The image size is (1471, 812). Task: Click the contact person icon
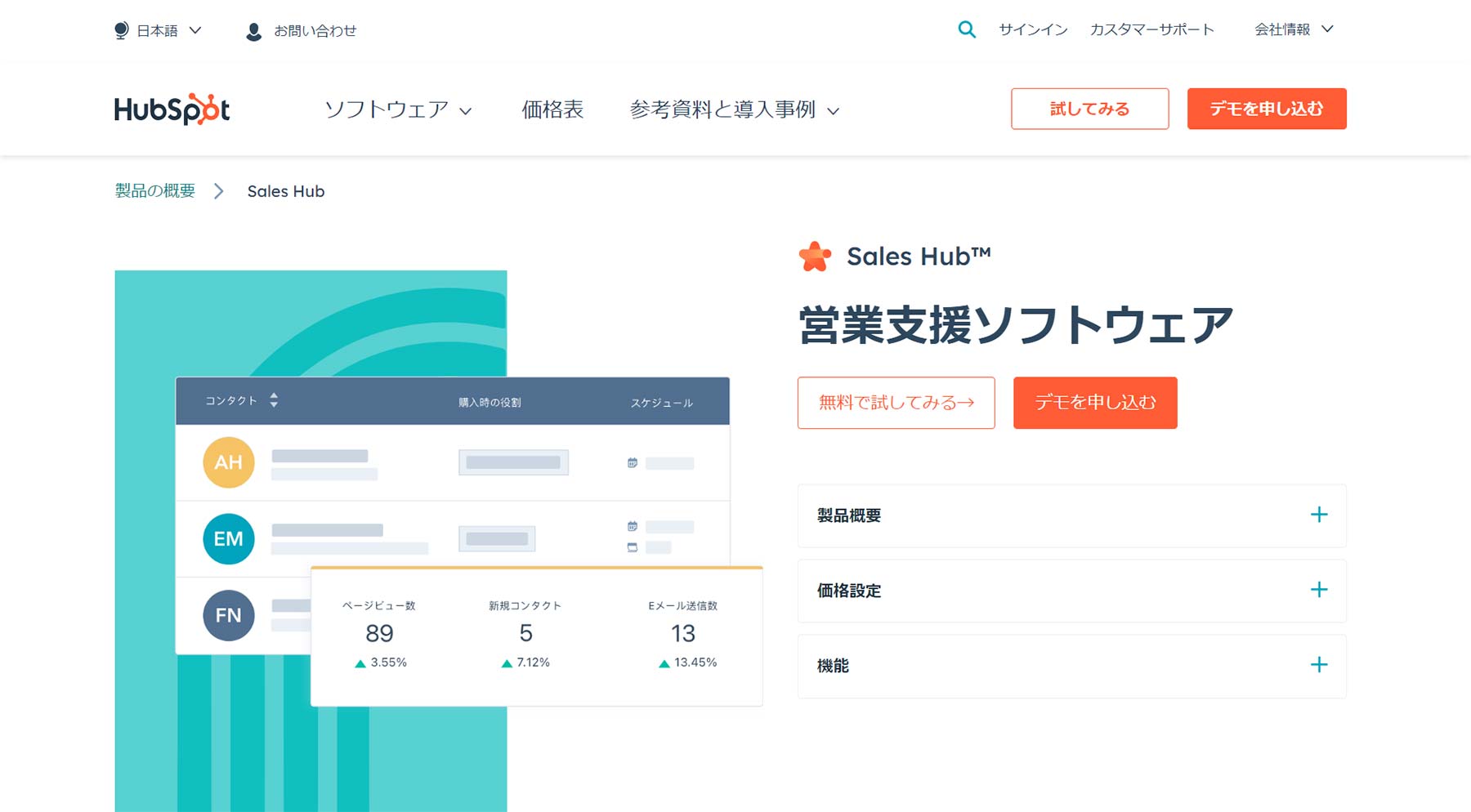(x=254, y=31)
